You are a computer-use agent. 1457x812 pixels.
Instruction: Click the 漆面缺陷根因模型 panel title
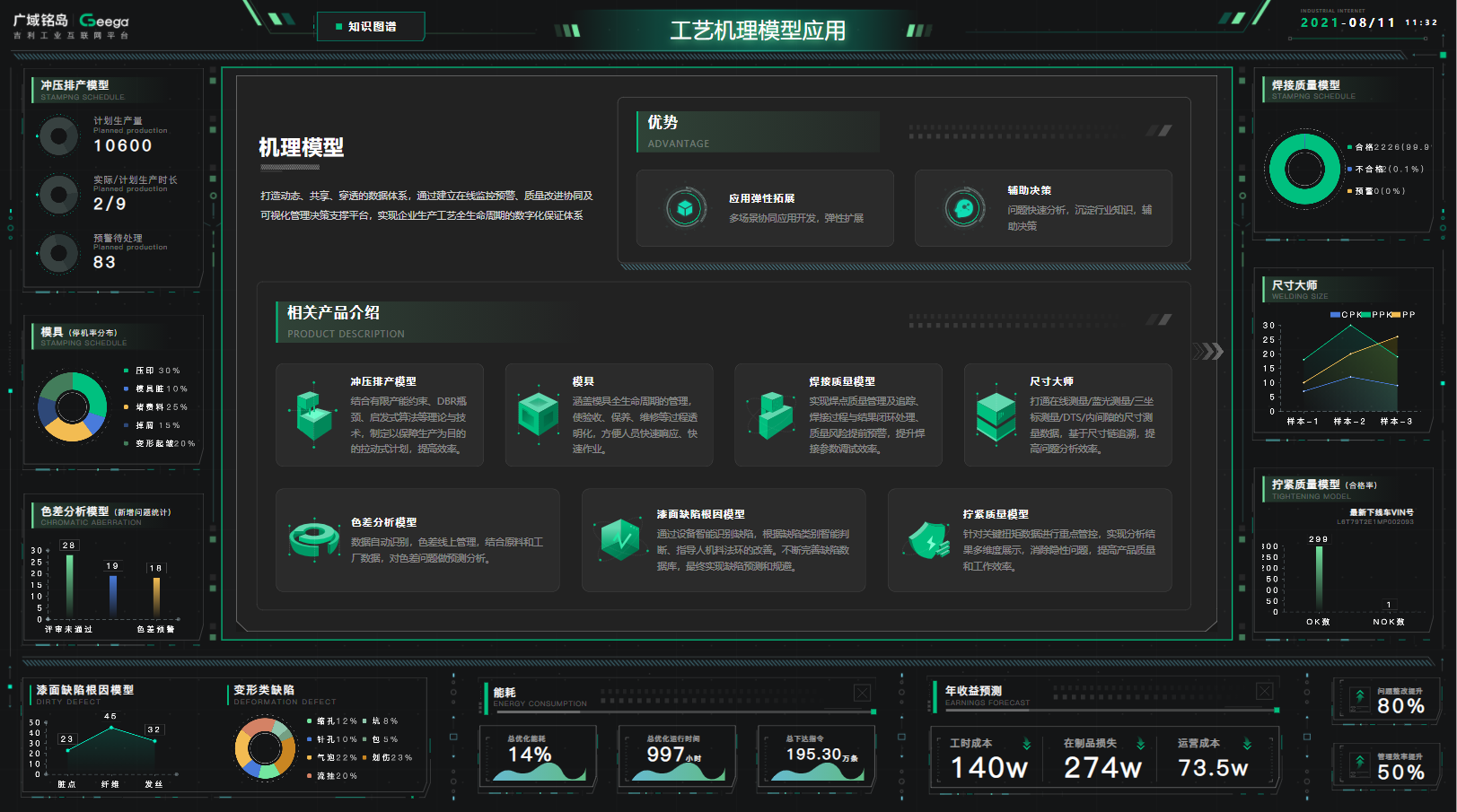coord(85,690)
